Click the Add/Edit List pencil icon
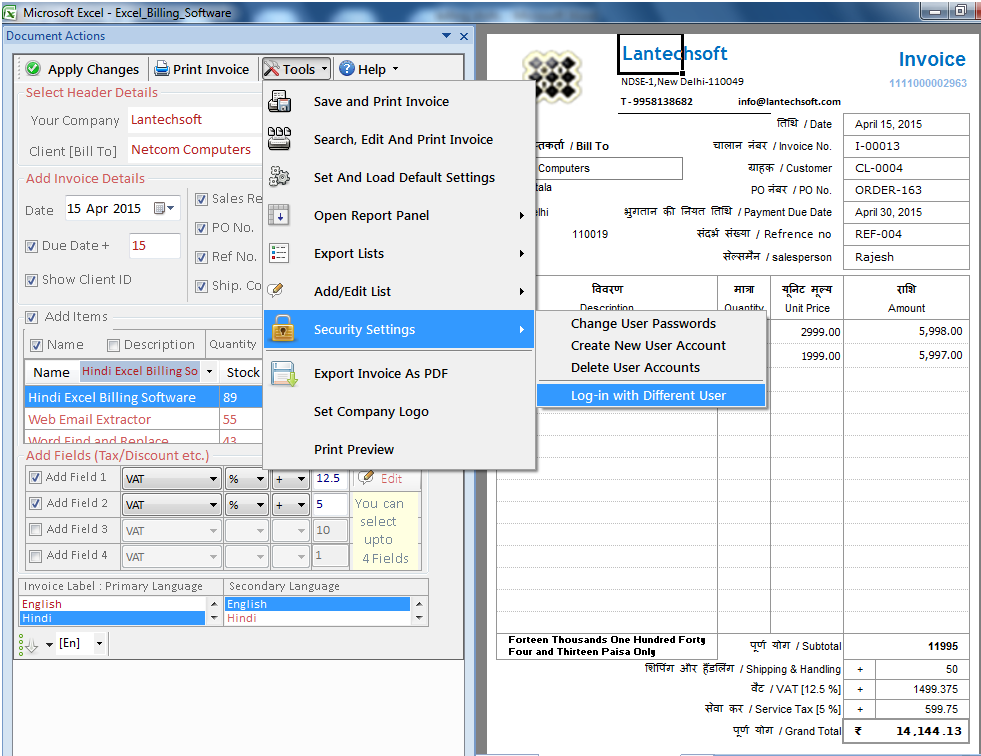This screenshot has height=756, width=981. [x=275, y=290]
